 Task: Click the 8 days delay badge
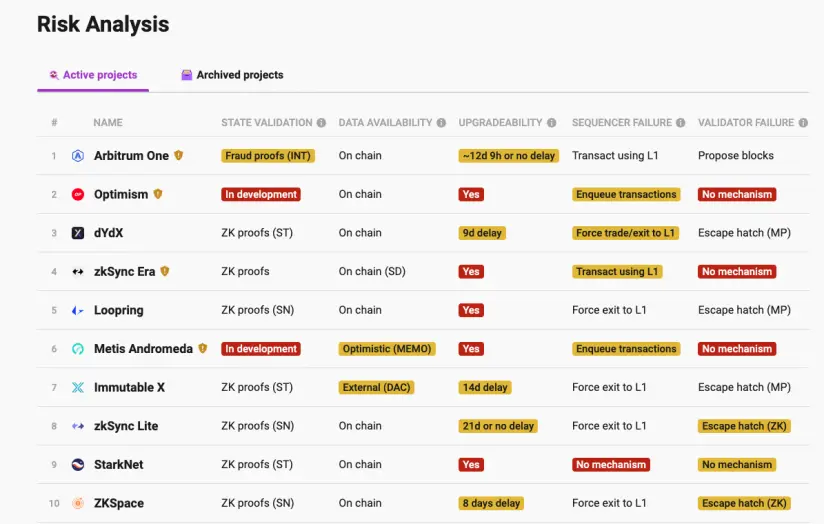[491, 504]
